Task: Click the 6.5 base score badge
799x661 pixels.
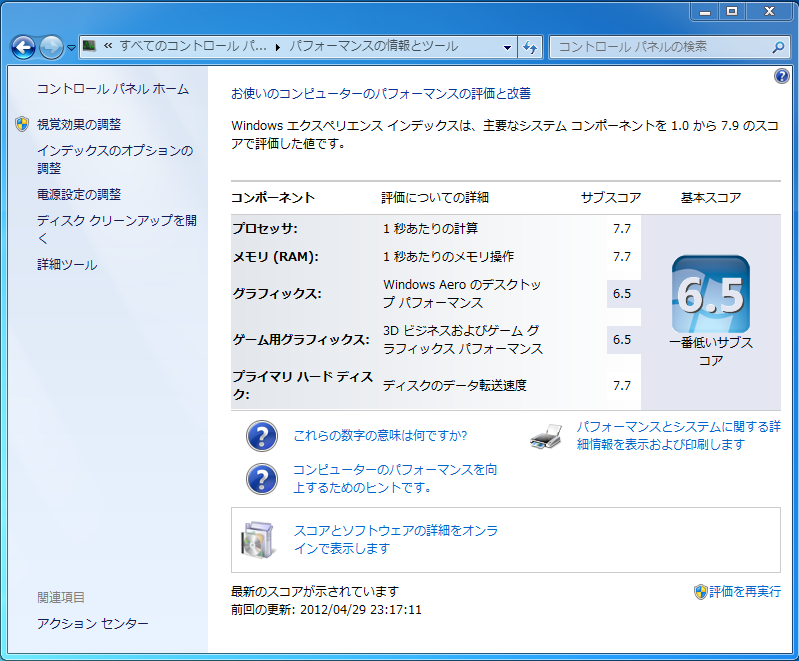Action: click(x=710, y=294)
